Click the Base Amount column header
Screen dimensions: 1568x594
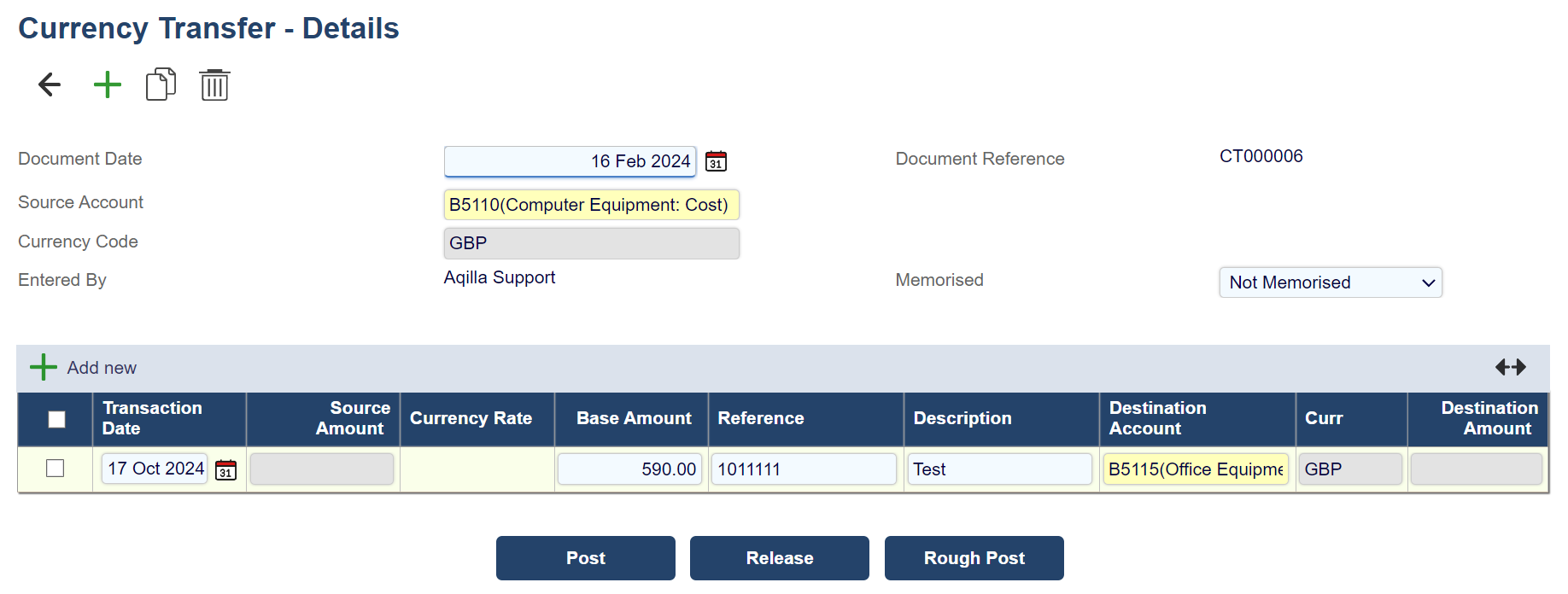tap(633, 418)
